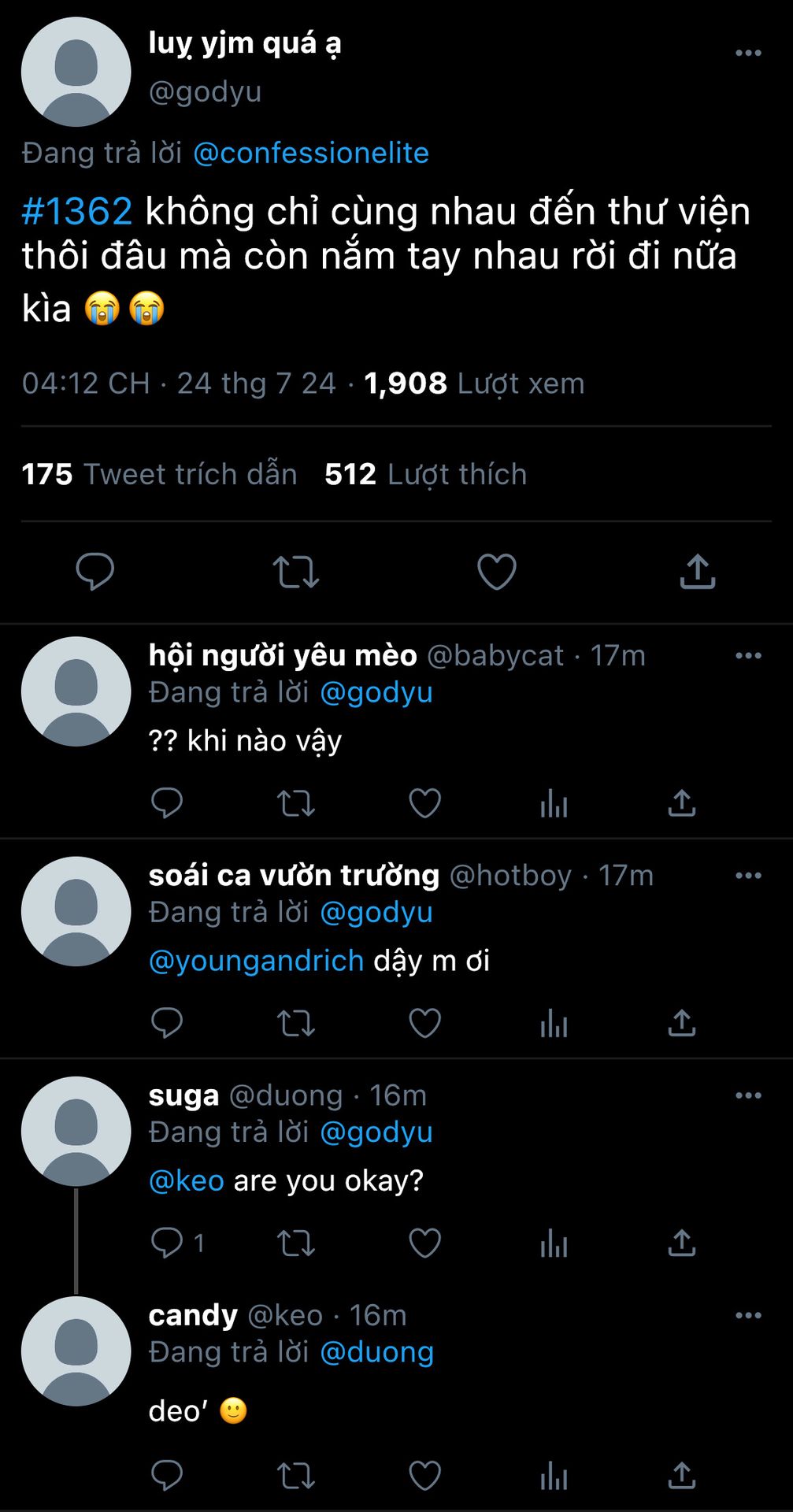Viewport: 793px width, 1512px height.
Task: Retweet the main tweet #1362
Action: [x=295, y=572]
